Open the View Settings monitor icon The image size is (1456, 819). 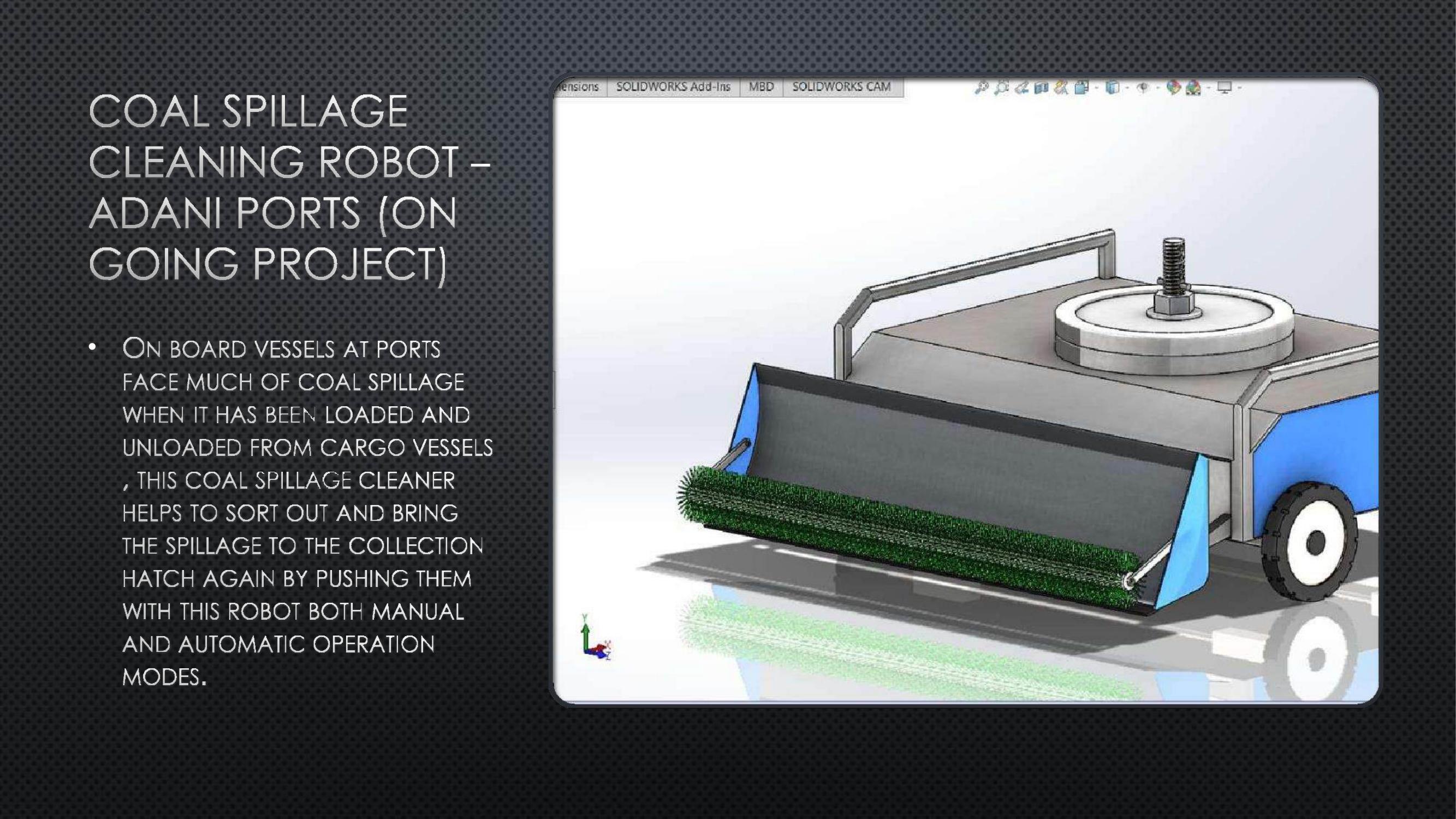click(1225, 87)
